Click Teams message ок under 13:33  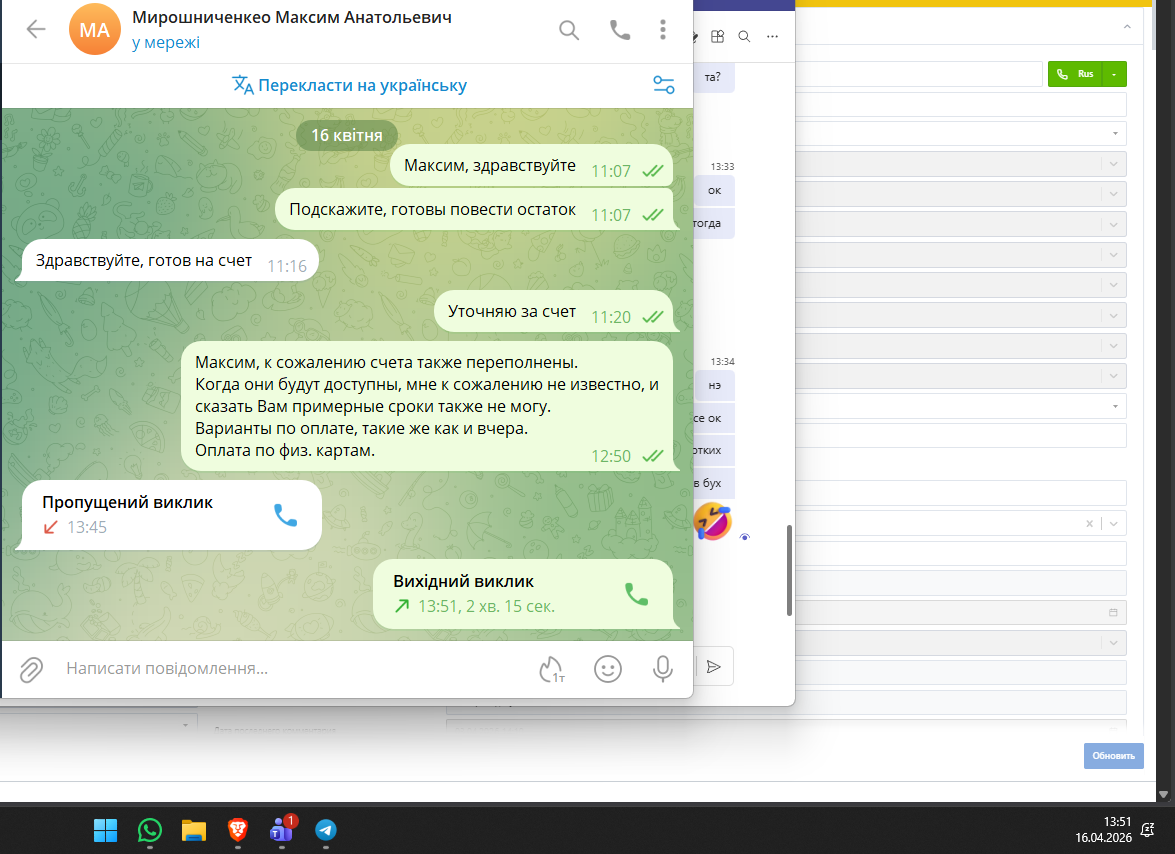pos(714,191)
